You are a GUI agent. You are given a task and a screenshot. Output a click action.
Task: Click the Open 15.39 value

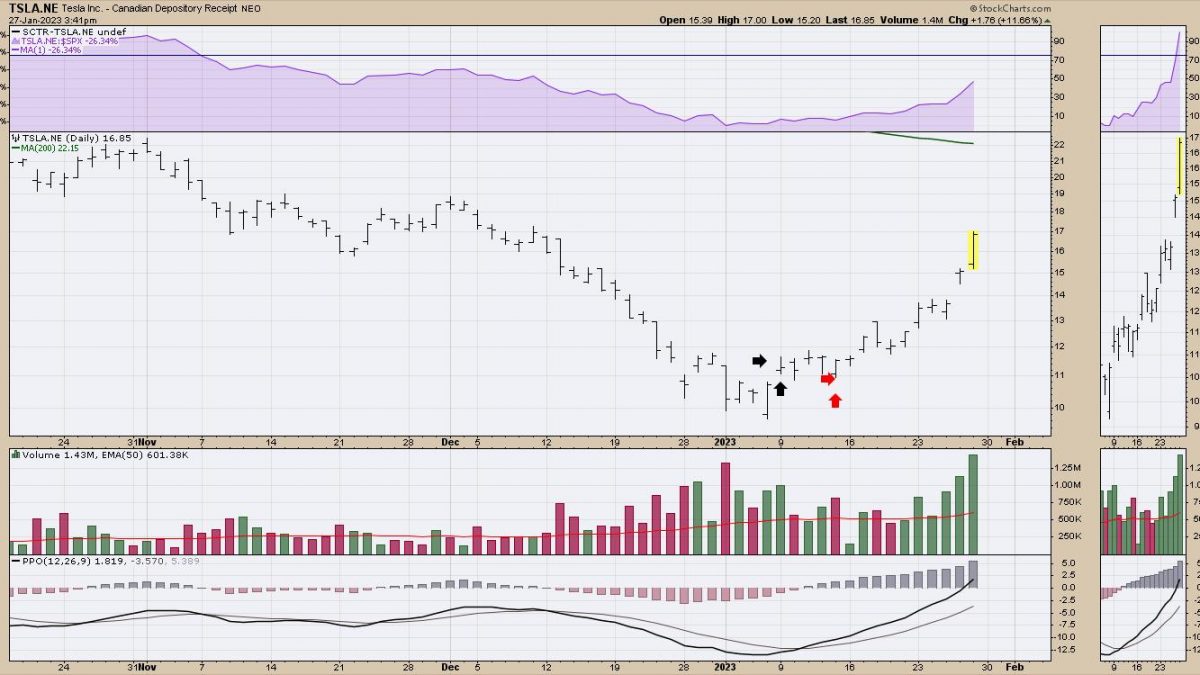pos(685,19)
